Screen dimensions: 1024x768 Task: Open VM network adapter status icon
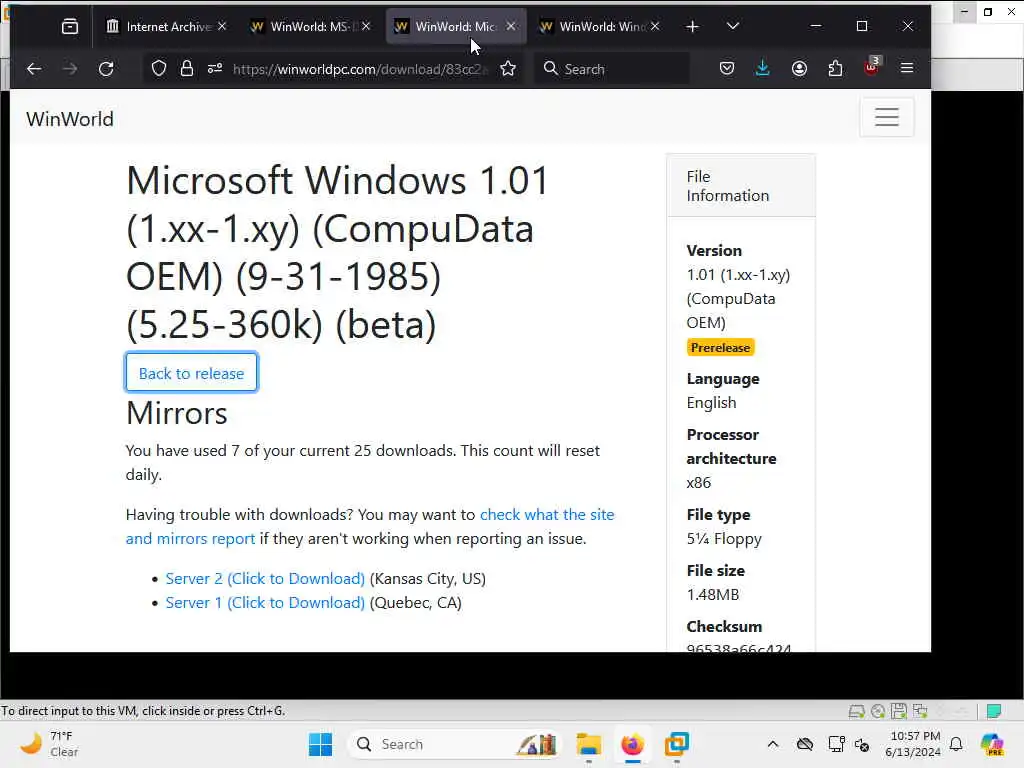pyautogui.click(x=920, y=711)
